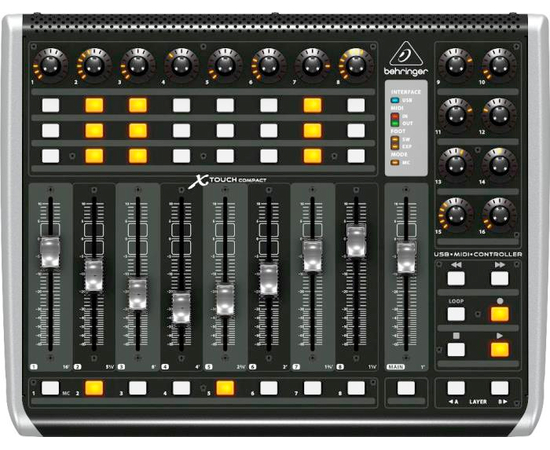Screen dimensions: 550x450
Task: Click channel 5 fader cap
Action: [225, 300]
